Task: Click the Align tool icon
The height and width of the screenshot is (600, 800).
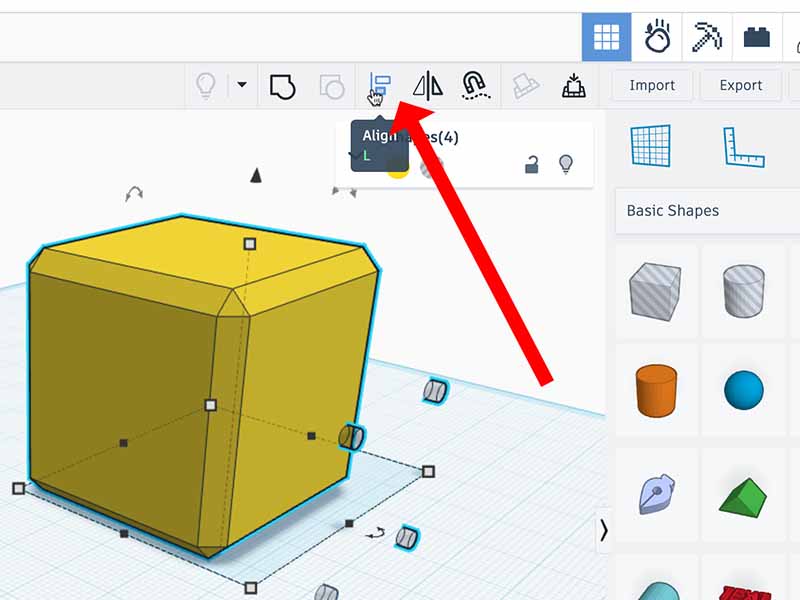Action: pyautogui.click(x=379, y=86)
